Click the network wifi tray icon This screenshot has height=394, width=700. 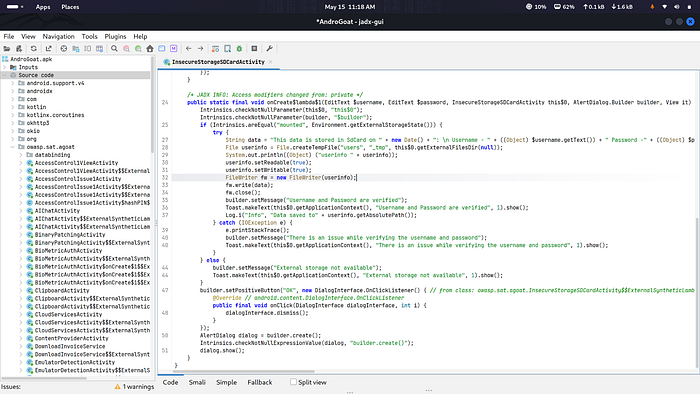tap(664, 7)
